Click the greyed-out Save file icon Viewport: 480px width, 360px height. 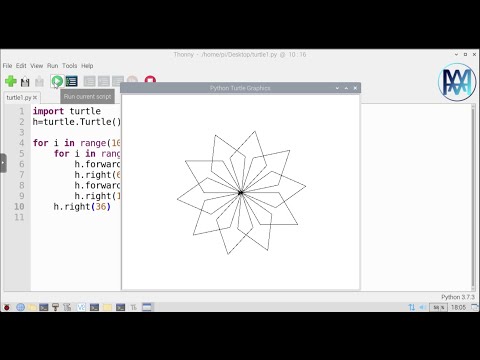[39, 81]
